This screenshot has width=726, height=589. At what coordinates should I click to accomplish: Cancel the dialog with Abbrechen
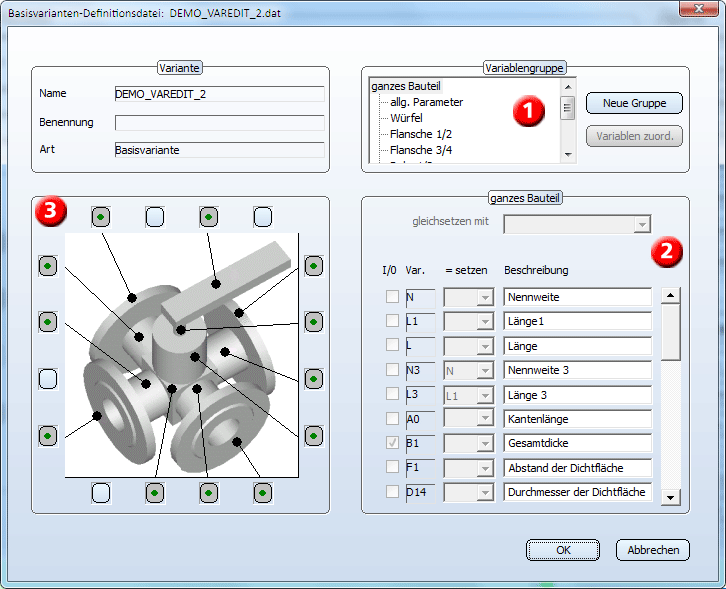(x=653, y=550)
